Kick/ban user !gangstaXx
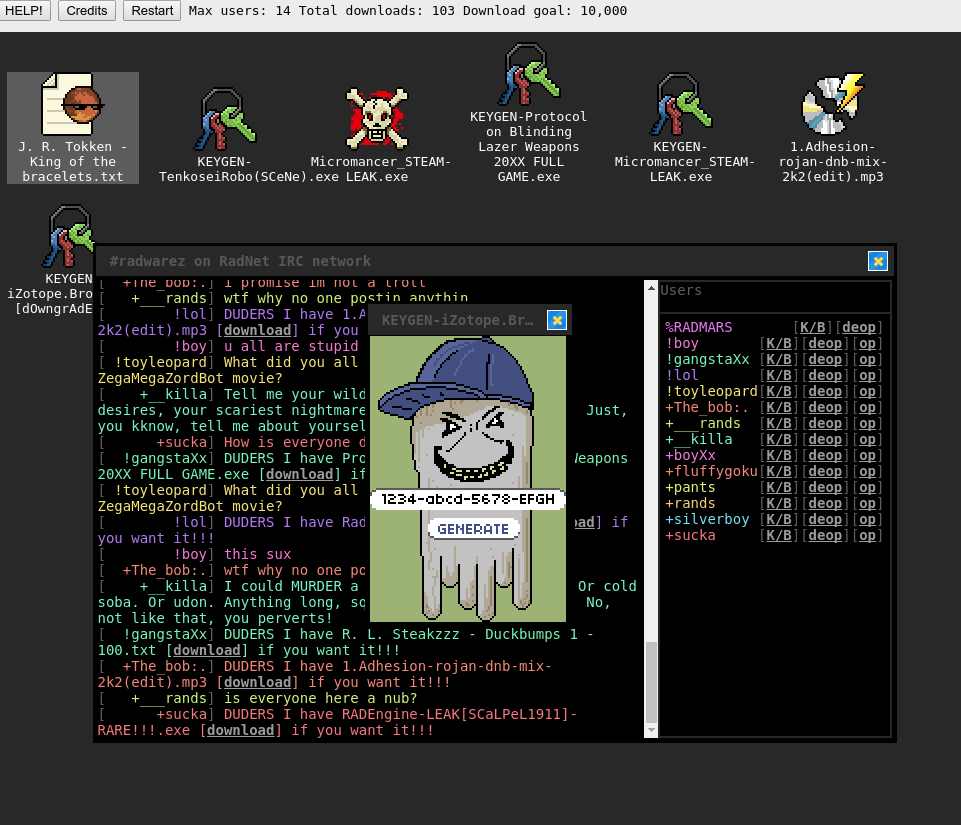961x825 pixels. [779, 359]
